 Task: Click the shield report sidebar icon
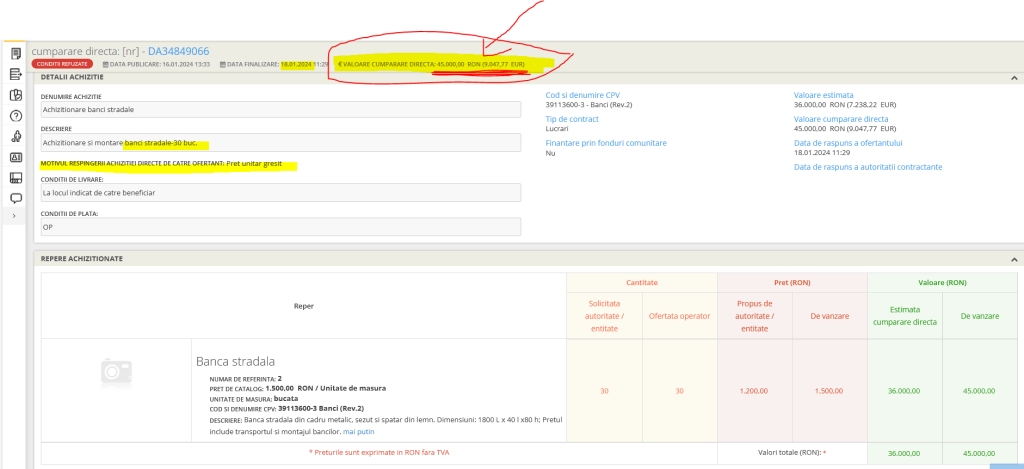pyautogui.click(x=15, y=95)
